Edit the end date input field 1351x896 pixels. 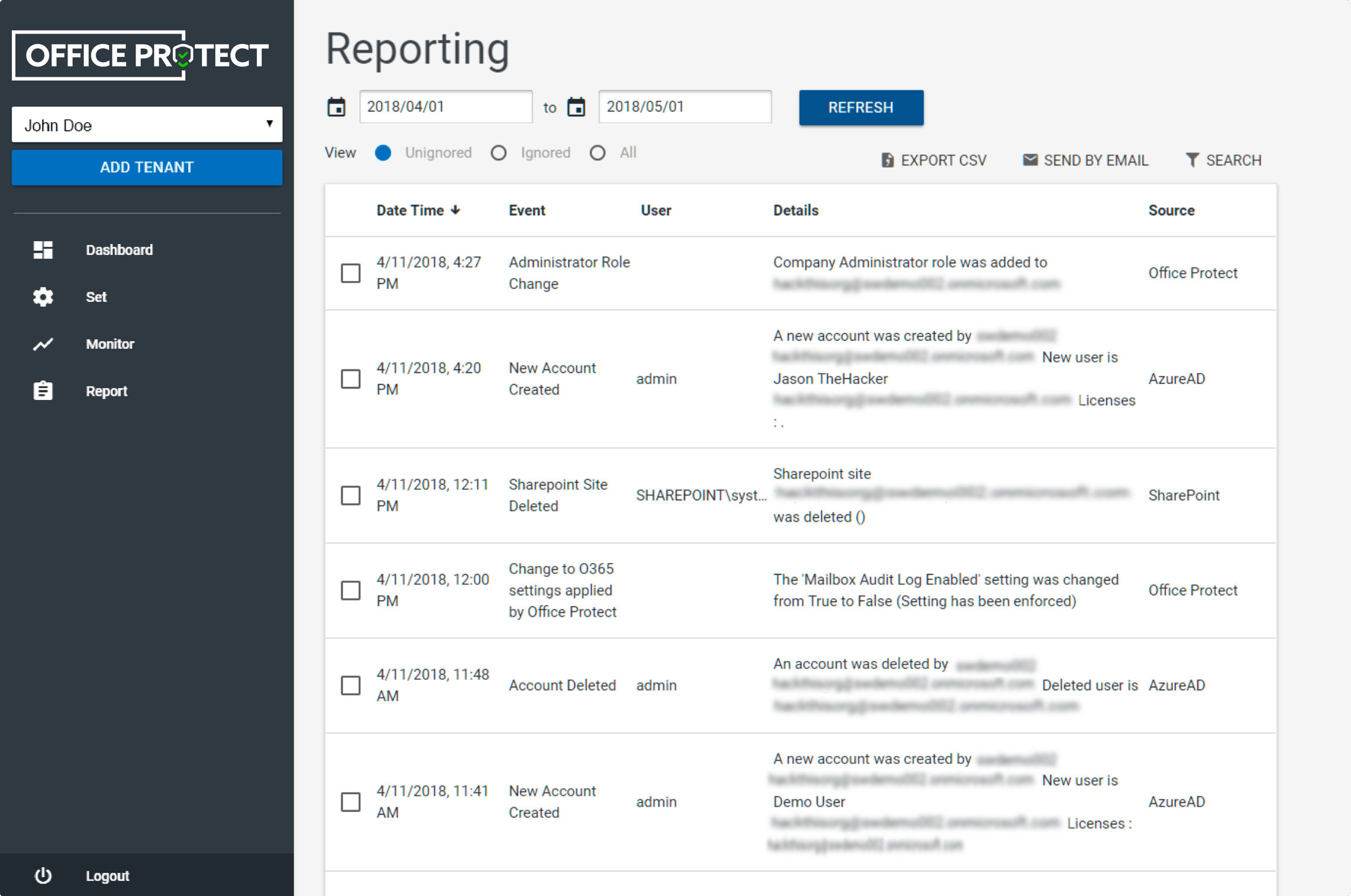(684, 107)
